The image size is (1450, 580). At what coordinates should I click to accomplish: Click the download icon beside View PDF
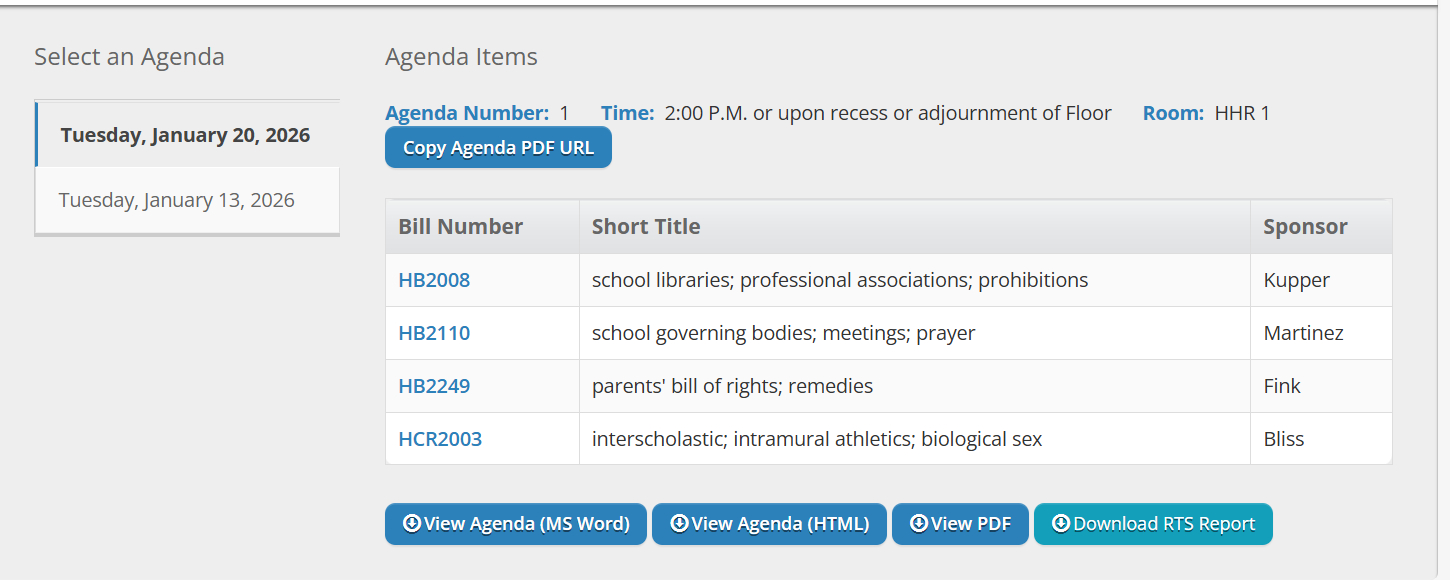click(918, 523)
